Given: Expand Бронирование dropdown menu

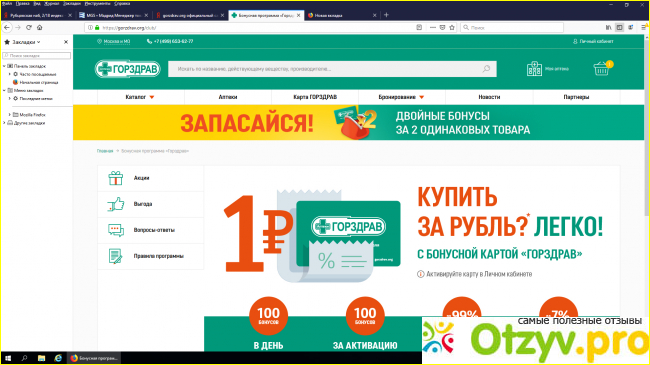Looking at the screenshot, I should (x=401, y=97).
